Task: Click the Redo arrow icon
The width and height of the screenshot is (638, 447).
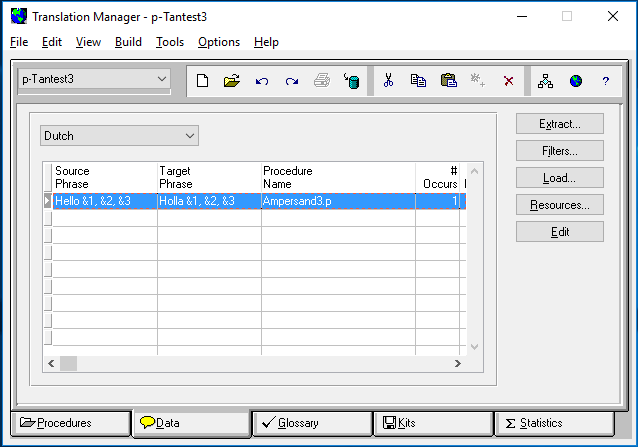Action: (x=292, y=81)
